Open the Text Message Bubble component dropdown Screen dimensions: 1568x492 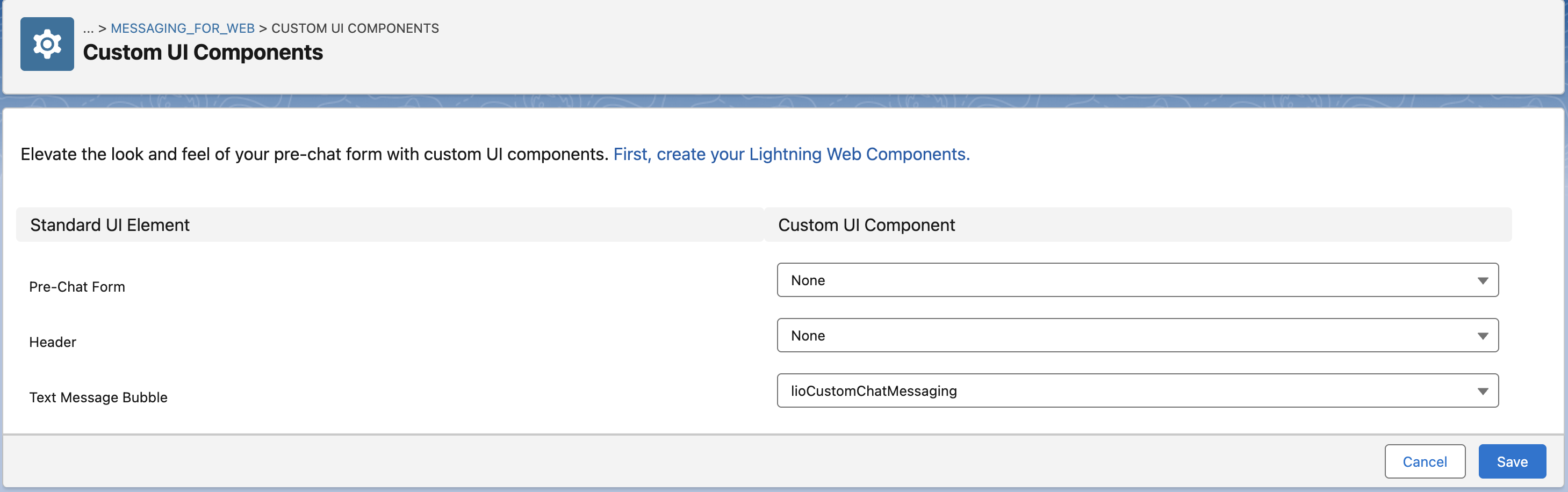(1137, 390)
